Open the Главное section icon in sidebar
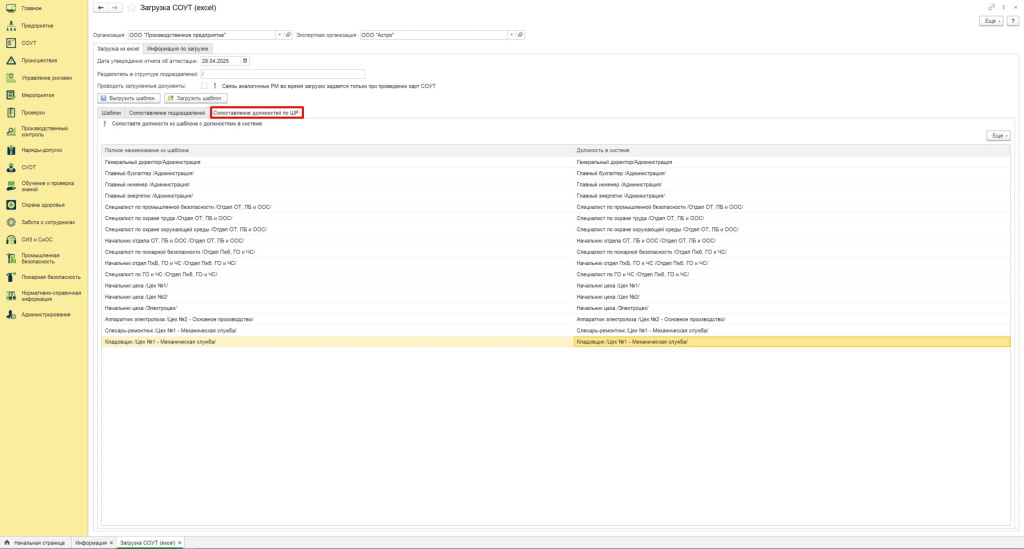The image size is (1024, 549). click(x=11, y=8)
